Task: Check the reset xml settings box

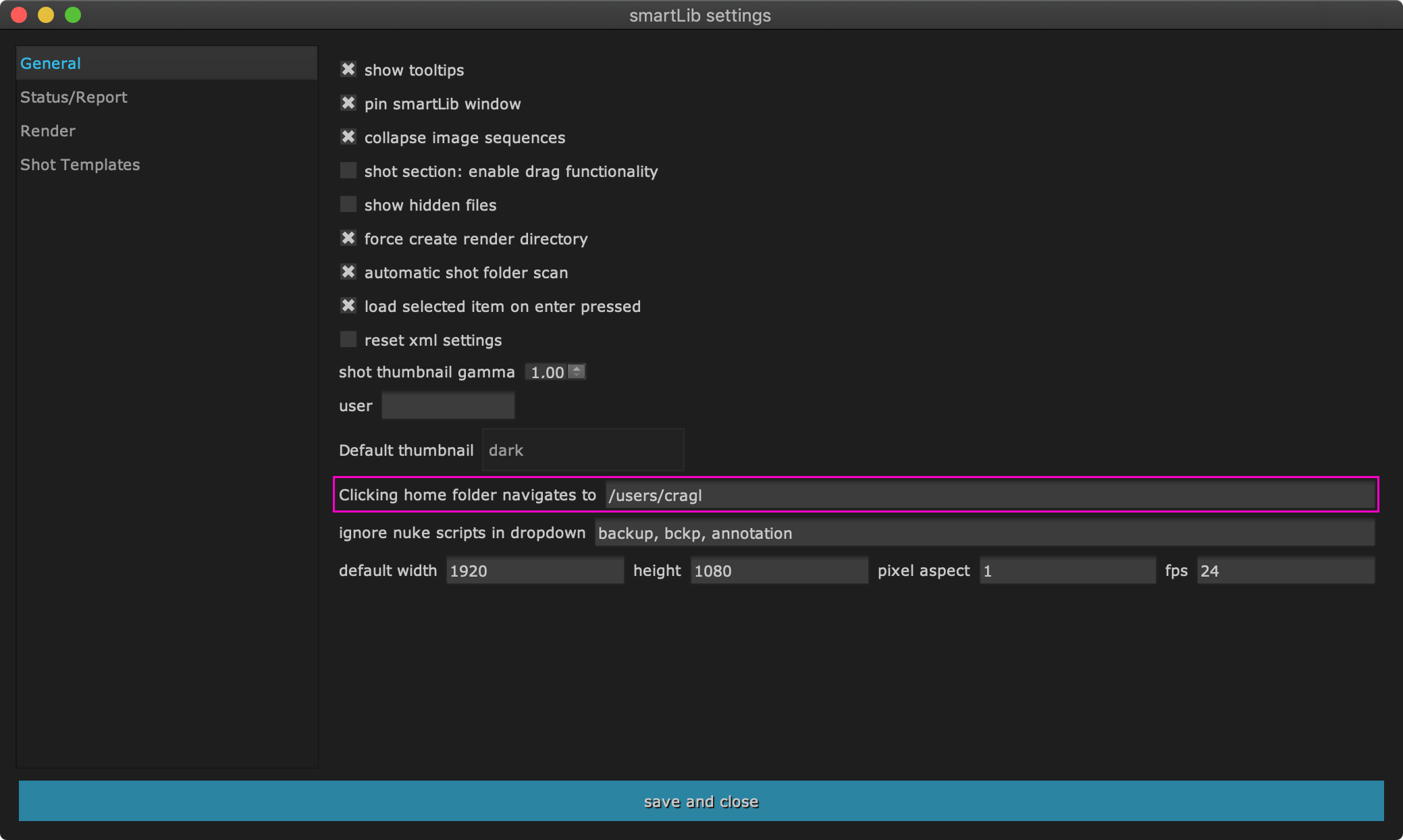Action: 348,340
